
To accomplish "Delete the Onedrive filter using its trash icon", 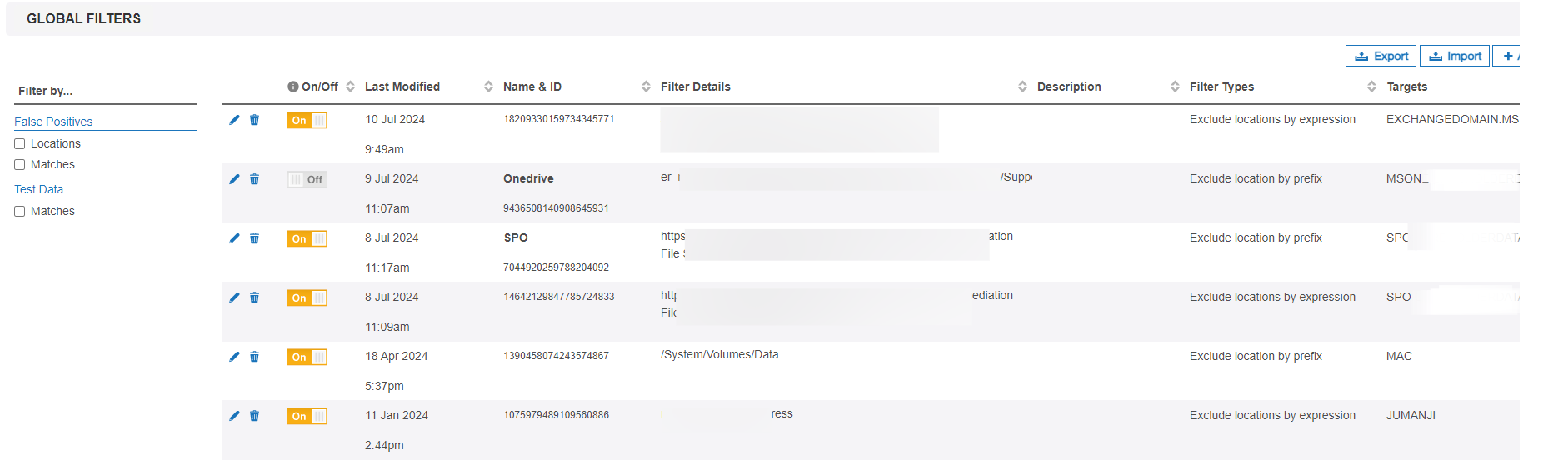I will (x=254, y=179).
